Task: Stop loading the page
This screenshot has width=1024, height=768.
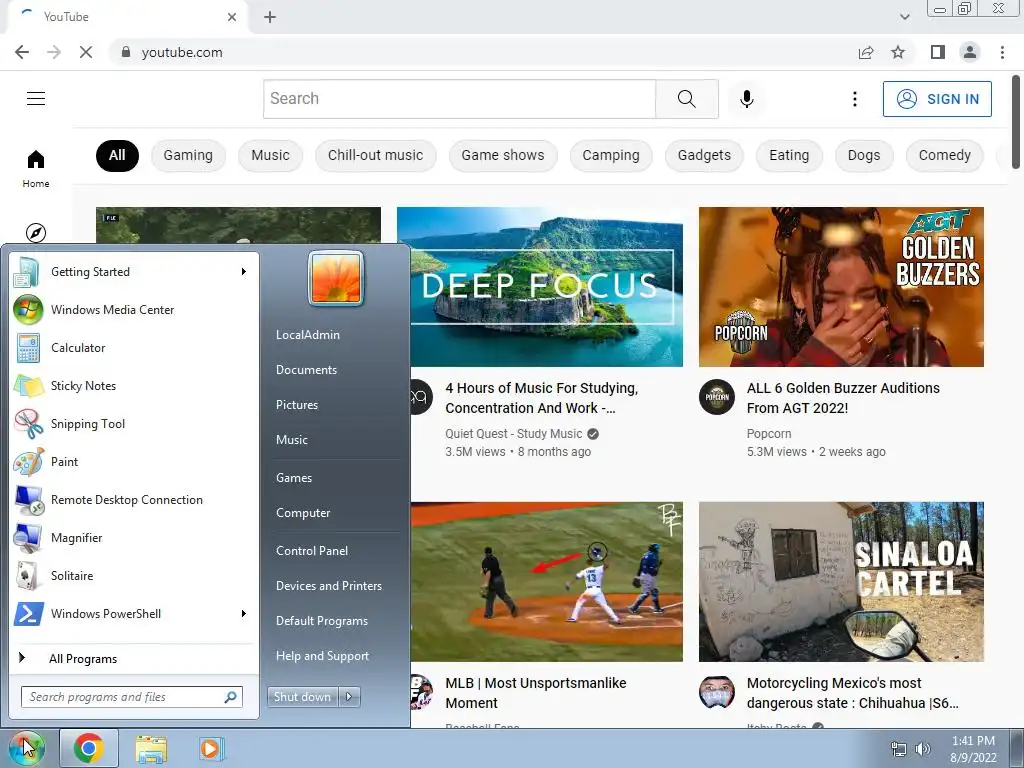Action: point(86,52)
